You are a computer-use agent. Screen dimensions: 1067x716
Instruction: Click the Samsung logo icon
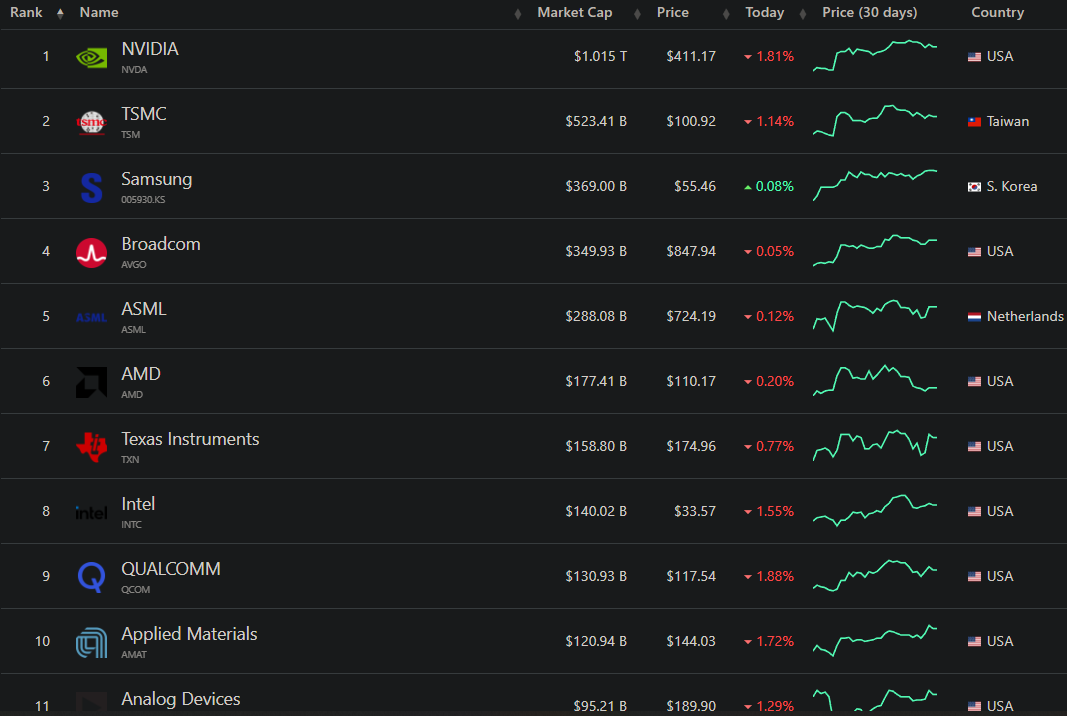(x=91, y=188)
